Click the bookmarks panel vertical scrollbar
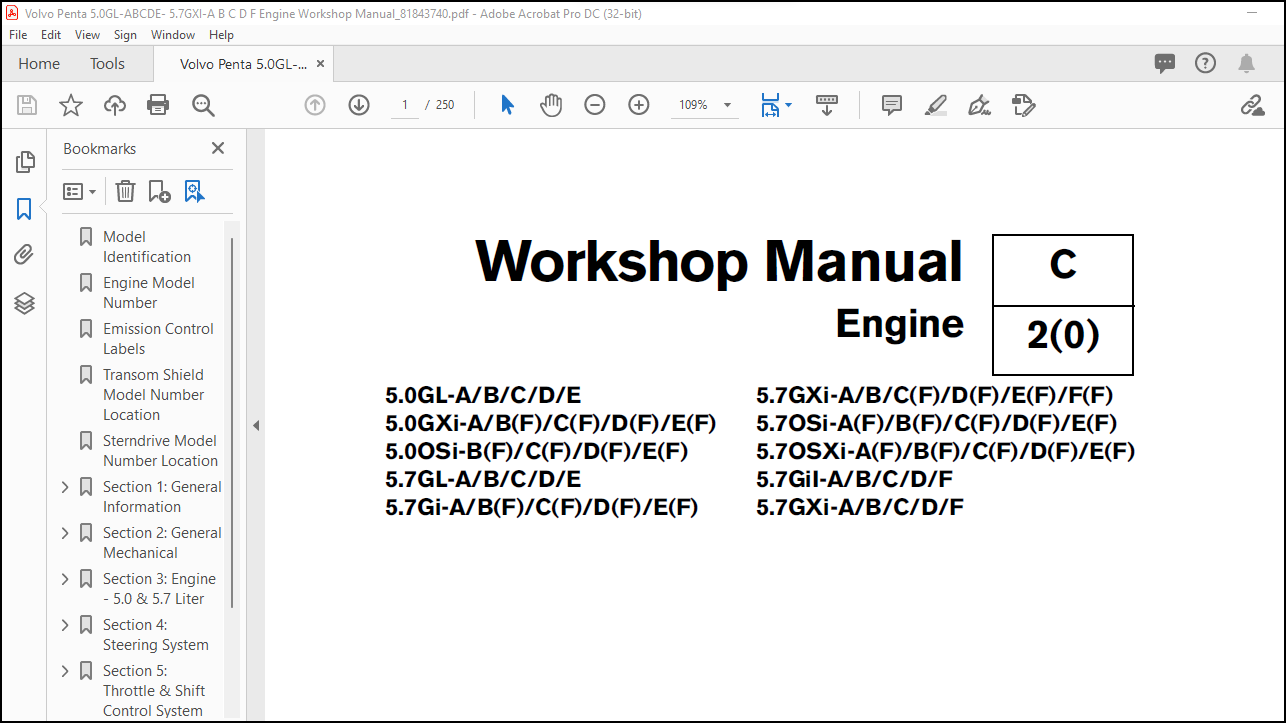 coord(232,422)
